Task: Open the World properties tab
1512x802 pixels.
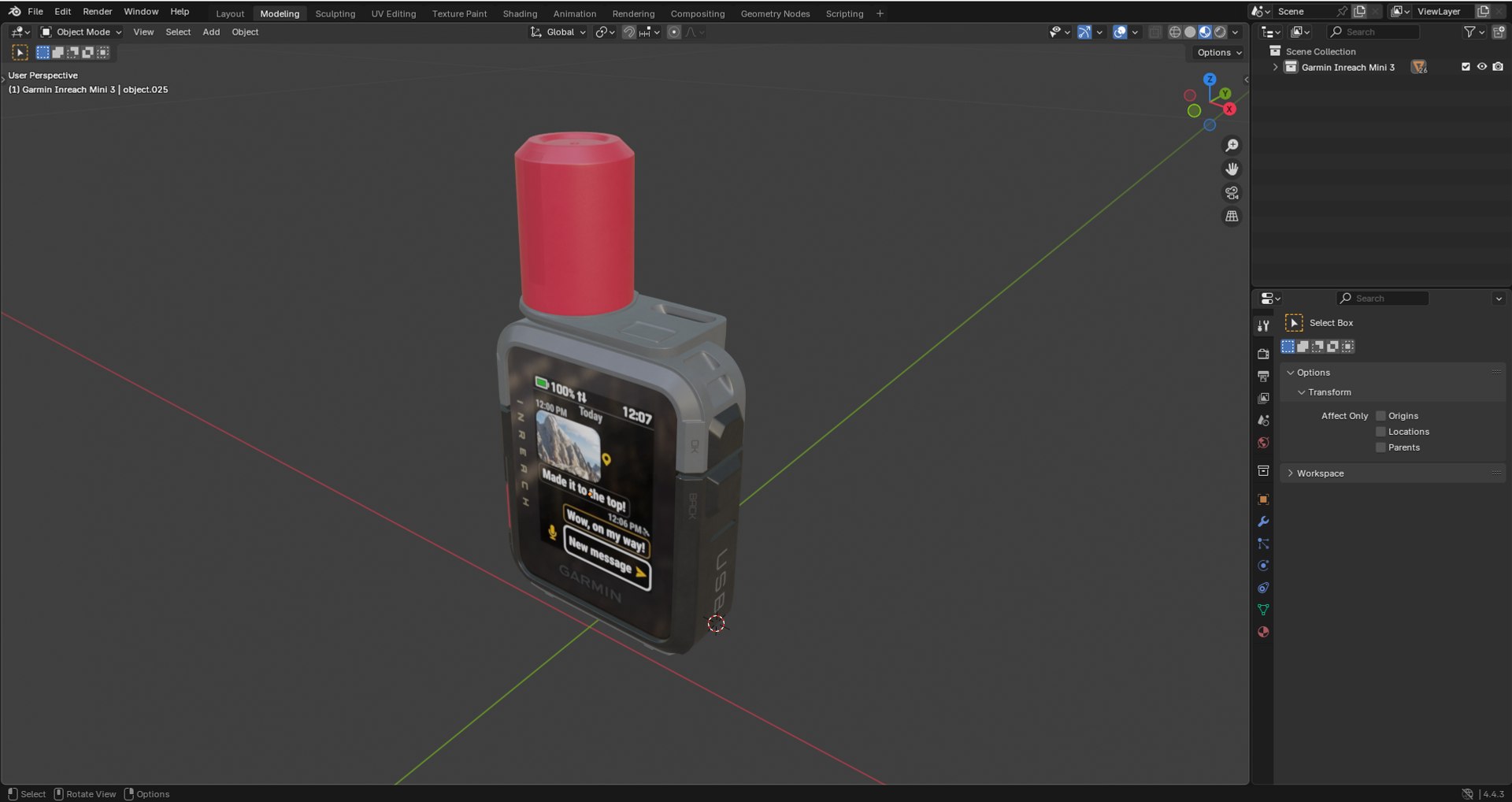Action: coord(1263,442)
